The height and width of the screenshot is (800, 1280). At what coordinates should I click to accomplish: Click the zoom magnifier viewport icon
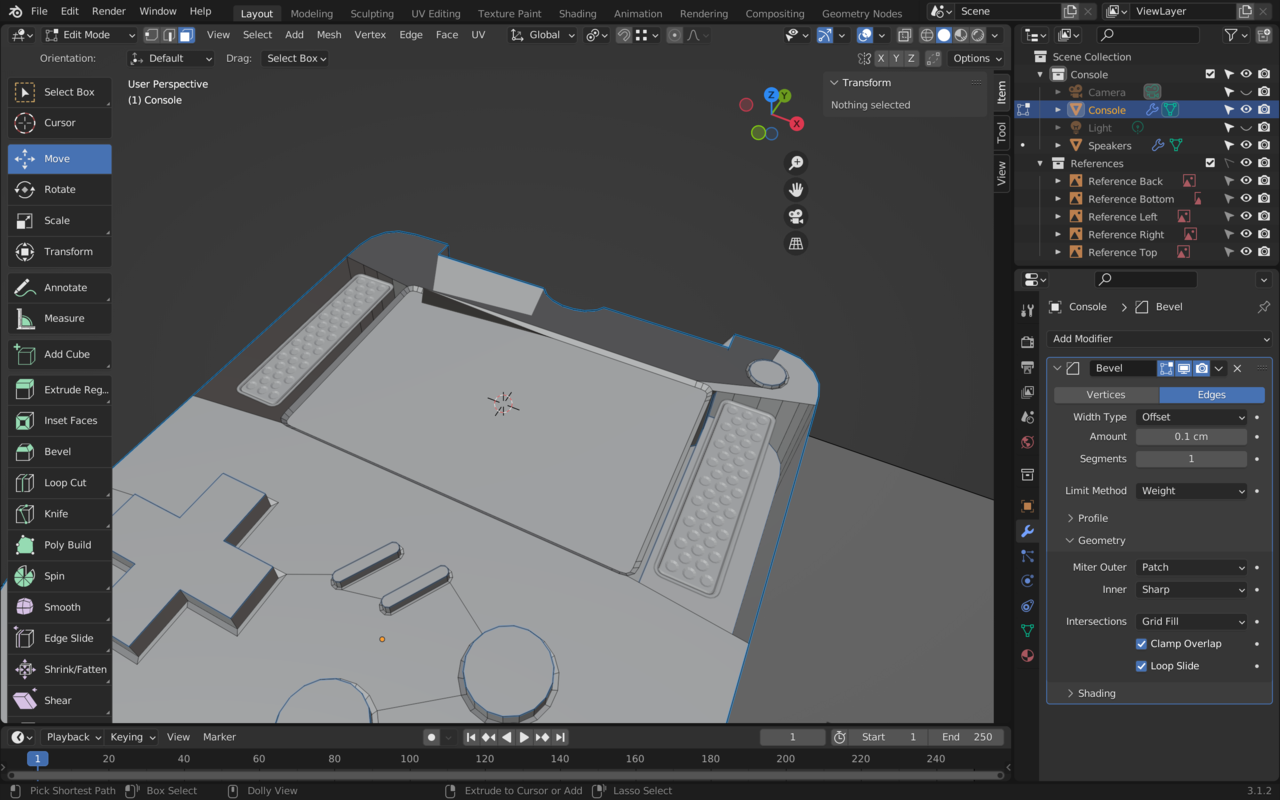[x=796, y=163]
